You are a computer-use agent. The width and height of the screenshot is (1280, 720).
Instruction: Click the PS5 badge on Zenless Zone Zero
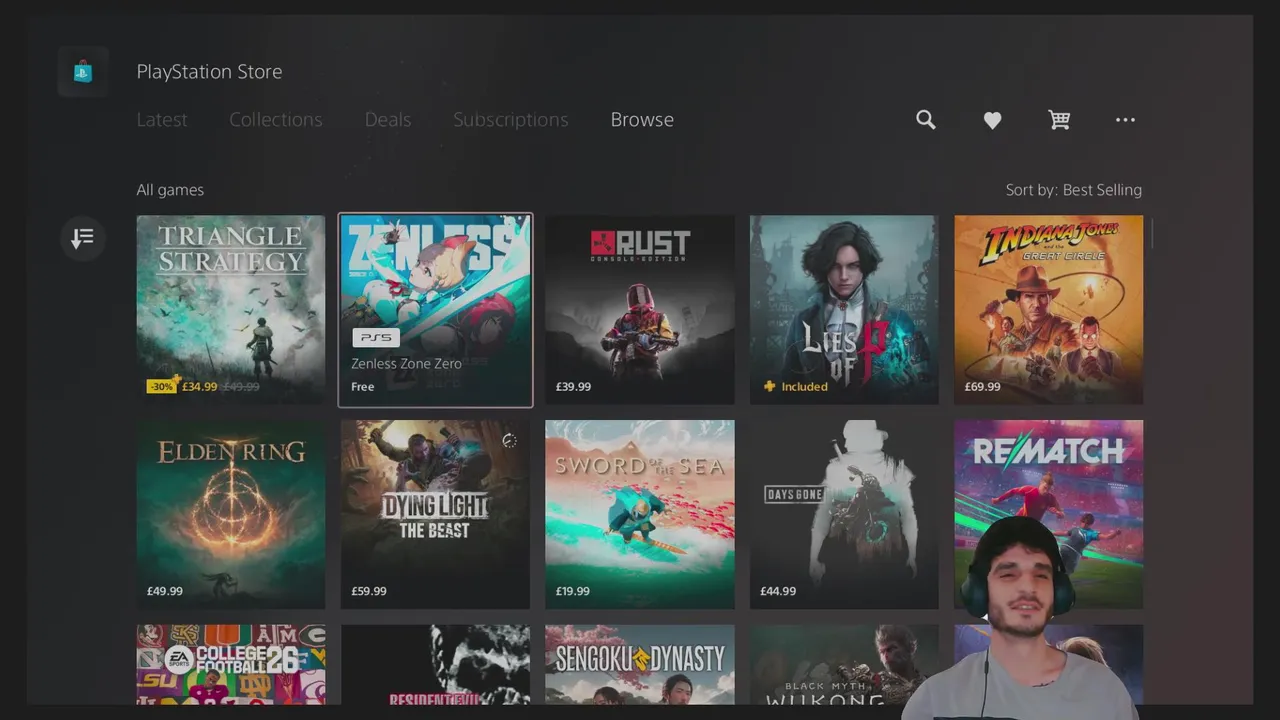[375, 338]
